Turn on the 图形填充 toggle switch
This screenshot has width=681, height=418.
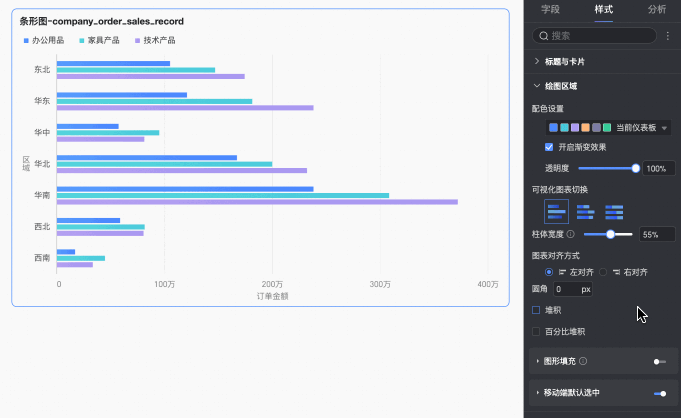(x=659, y=361)
